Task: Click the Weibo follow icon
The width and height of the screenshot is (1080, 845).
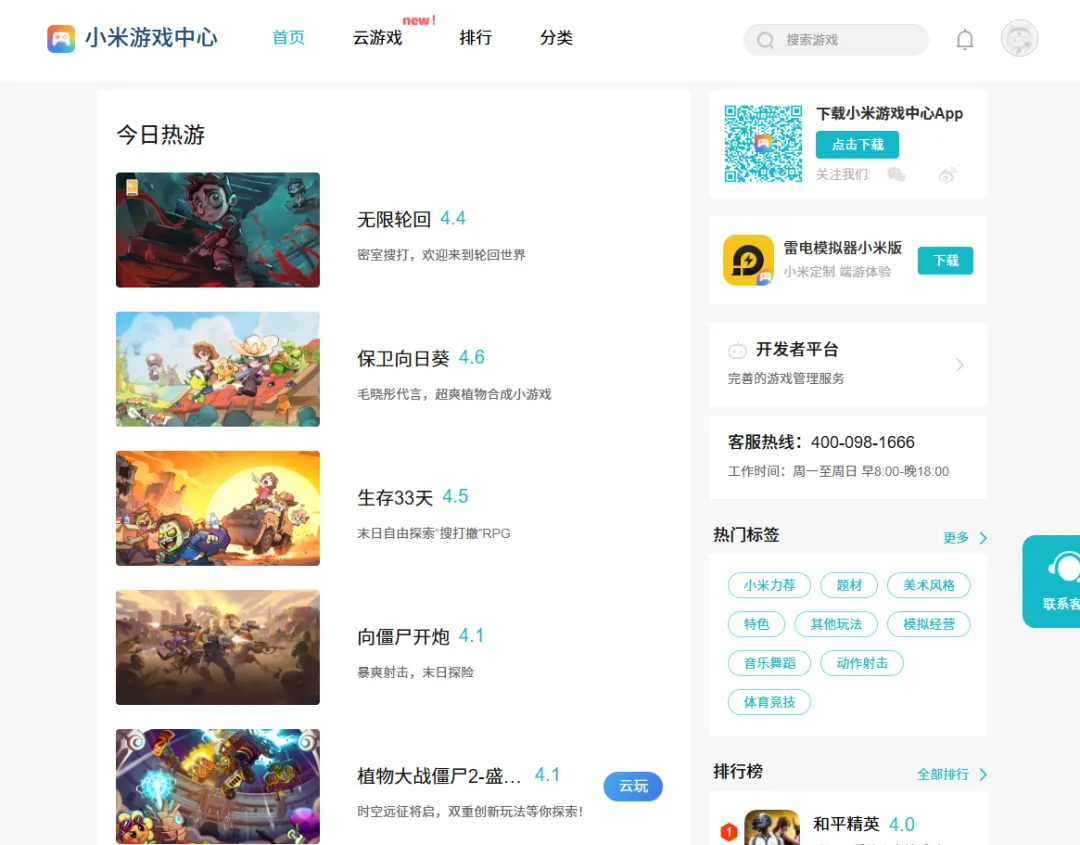Action: (x=948, y=175)
